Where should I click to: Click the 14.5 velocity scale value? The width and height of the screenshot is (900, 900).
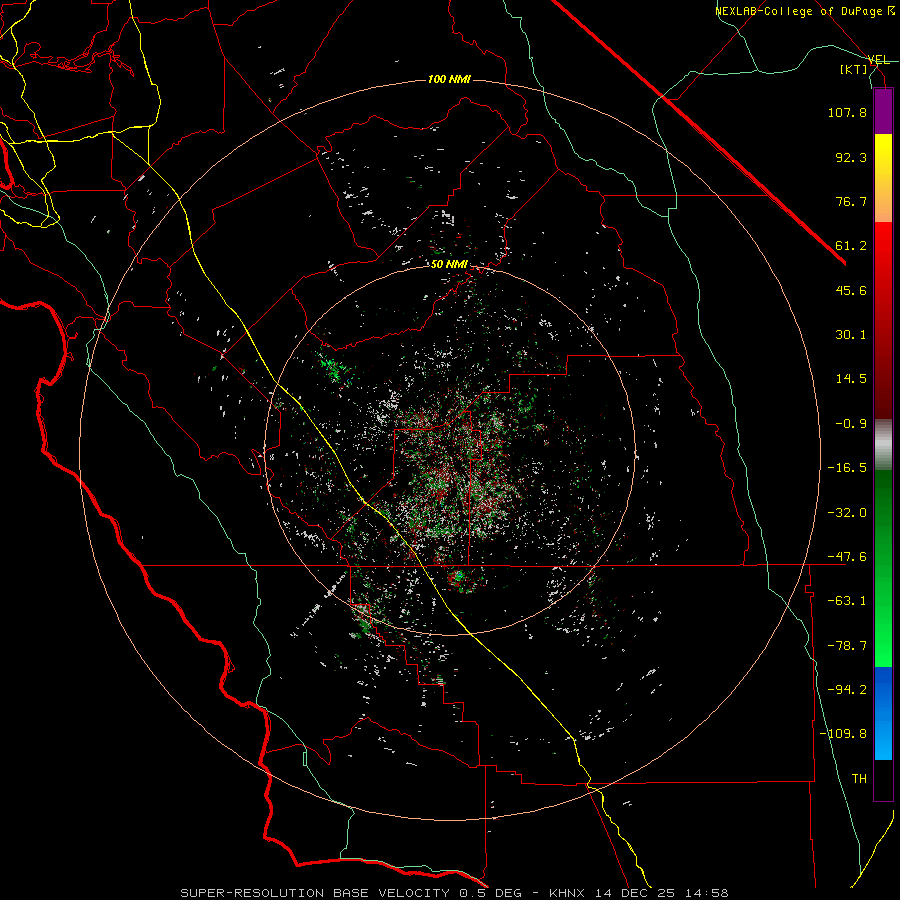[x=851, y=379]
